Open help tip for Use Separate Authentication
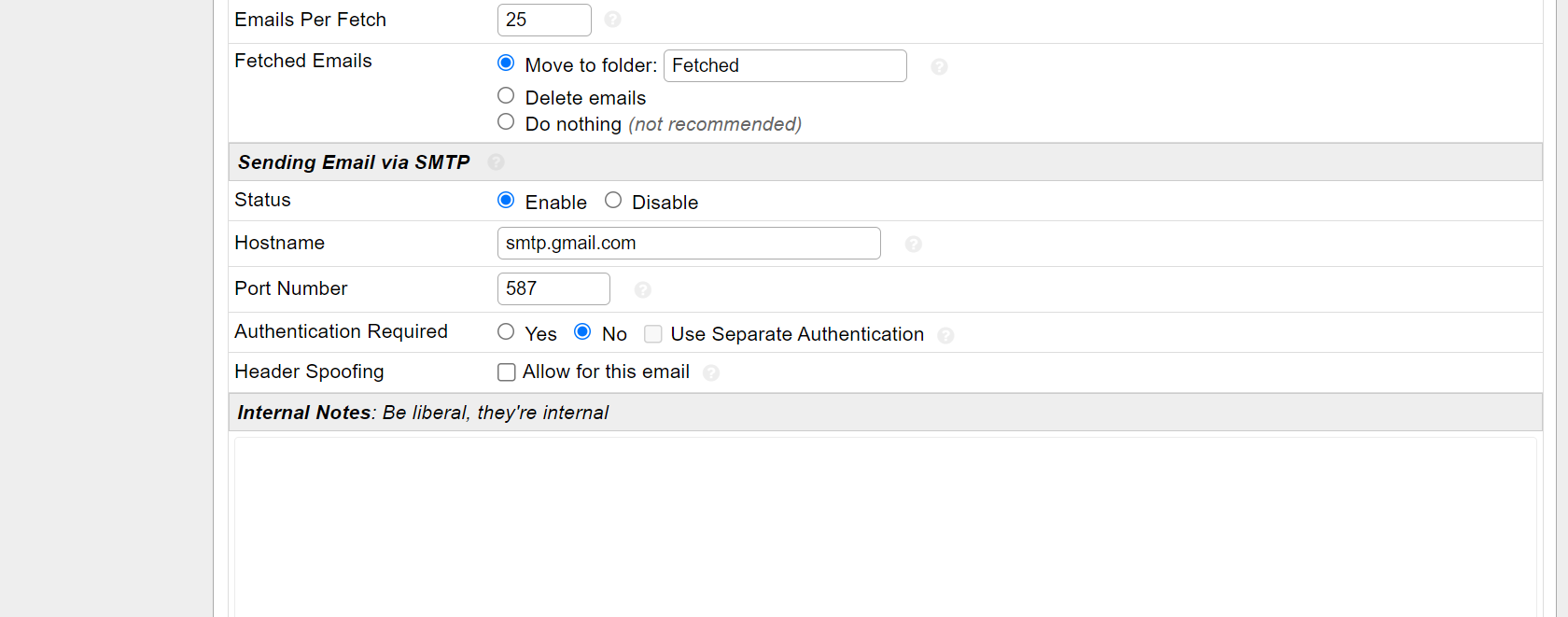1568x617 pixels. point(945,335)
